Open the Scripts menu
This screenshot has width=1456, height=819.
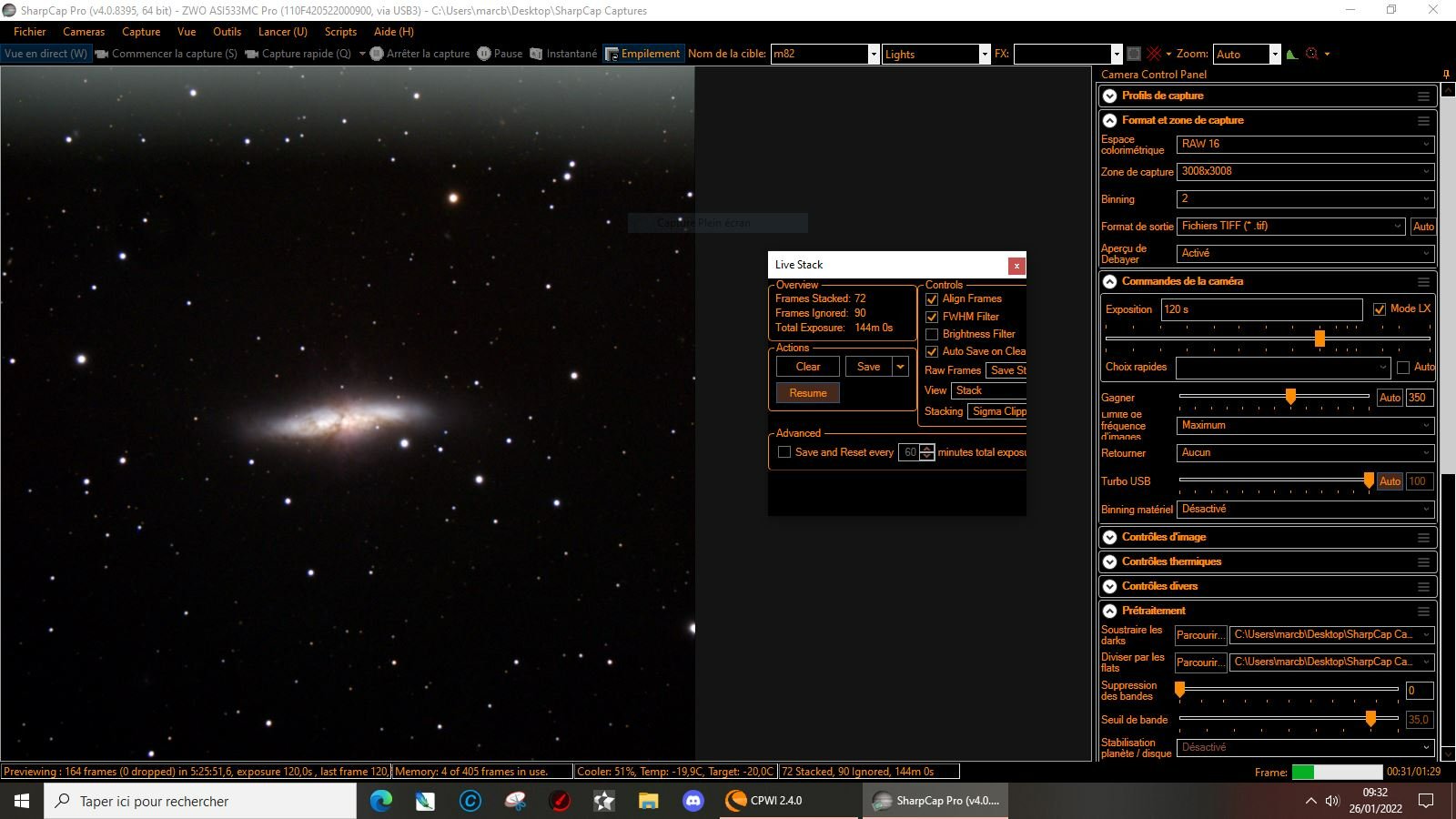340,32
